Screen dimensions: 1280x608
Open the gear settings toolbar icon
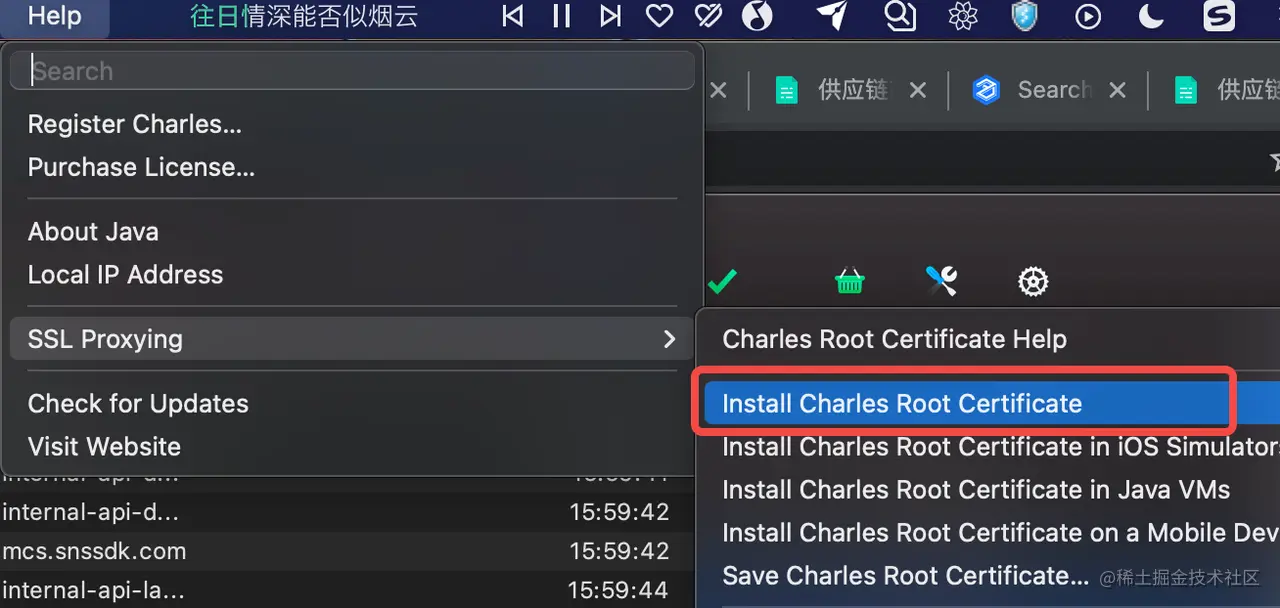1033,282
